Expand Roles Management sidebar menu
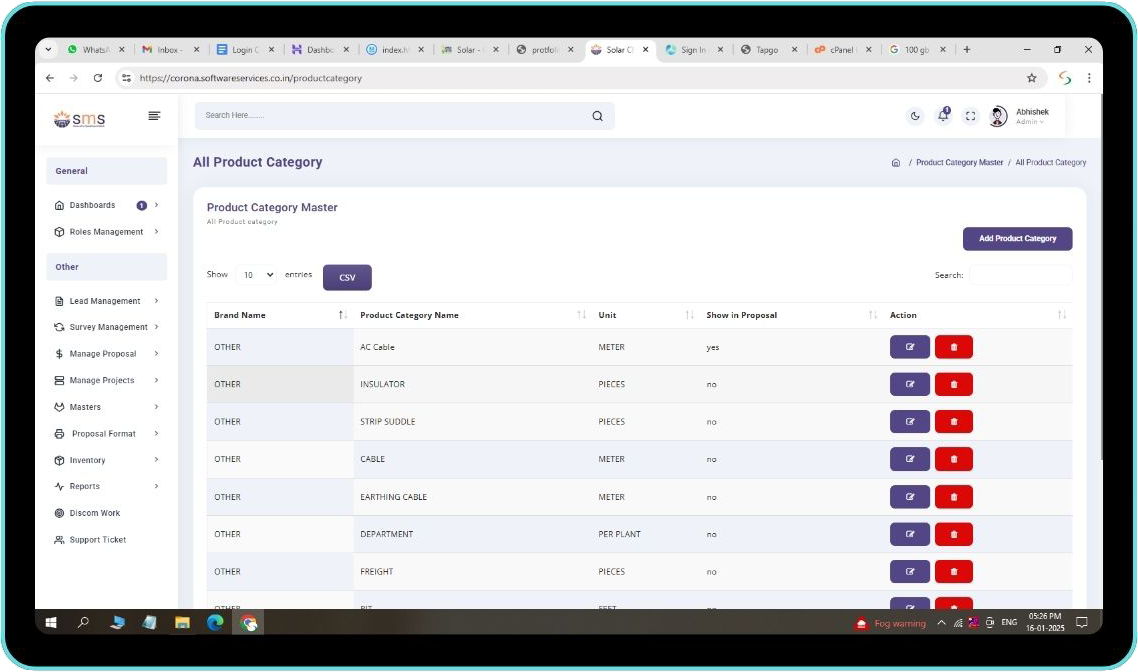Image resolution: width=1138 pixels, height=672 pixels. click(107, 232)
